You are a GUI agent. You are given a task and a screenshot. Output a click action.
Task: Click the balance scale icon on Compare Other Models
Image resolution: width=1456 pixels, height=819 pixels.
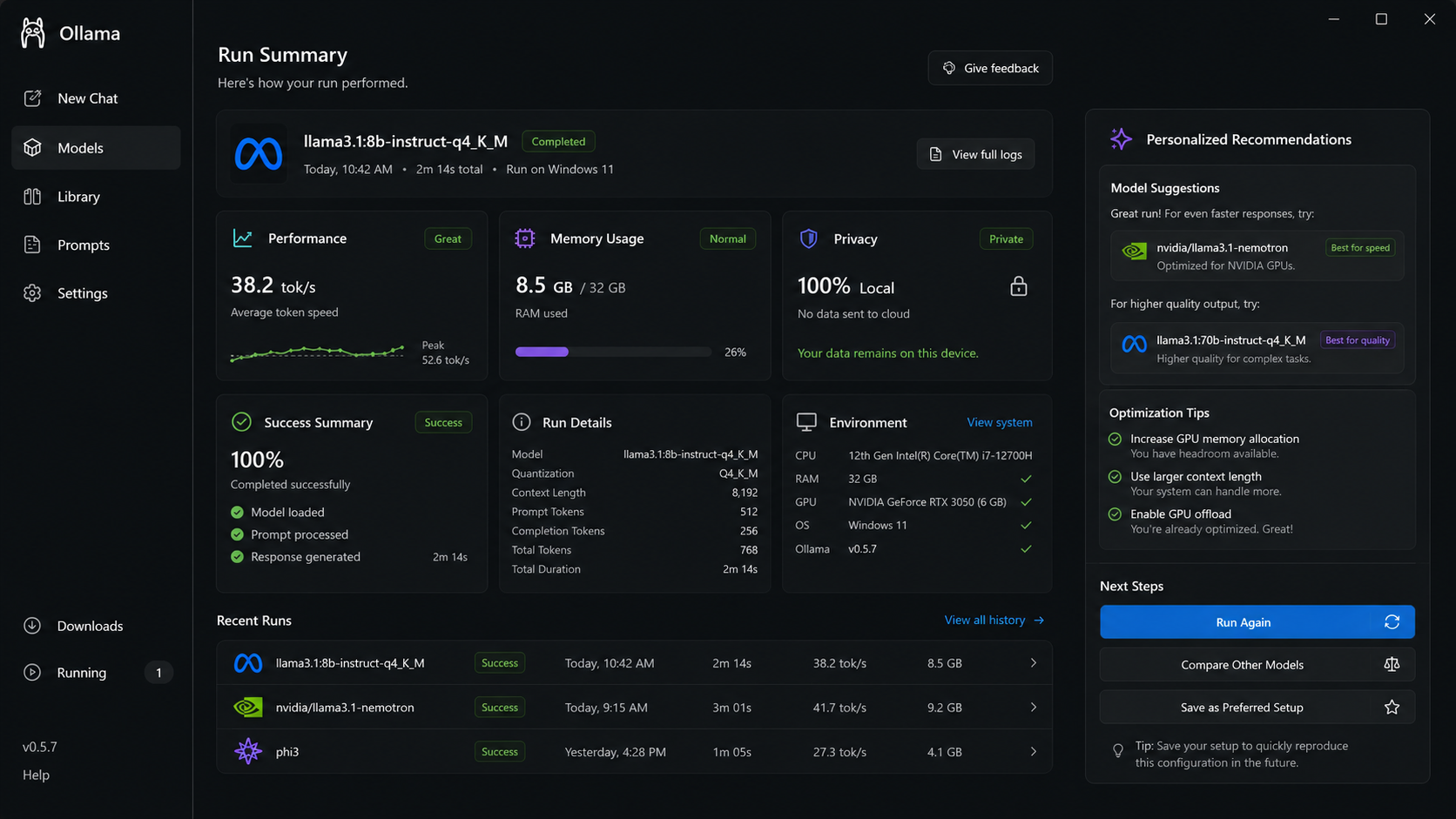point(1392,664)
